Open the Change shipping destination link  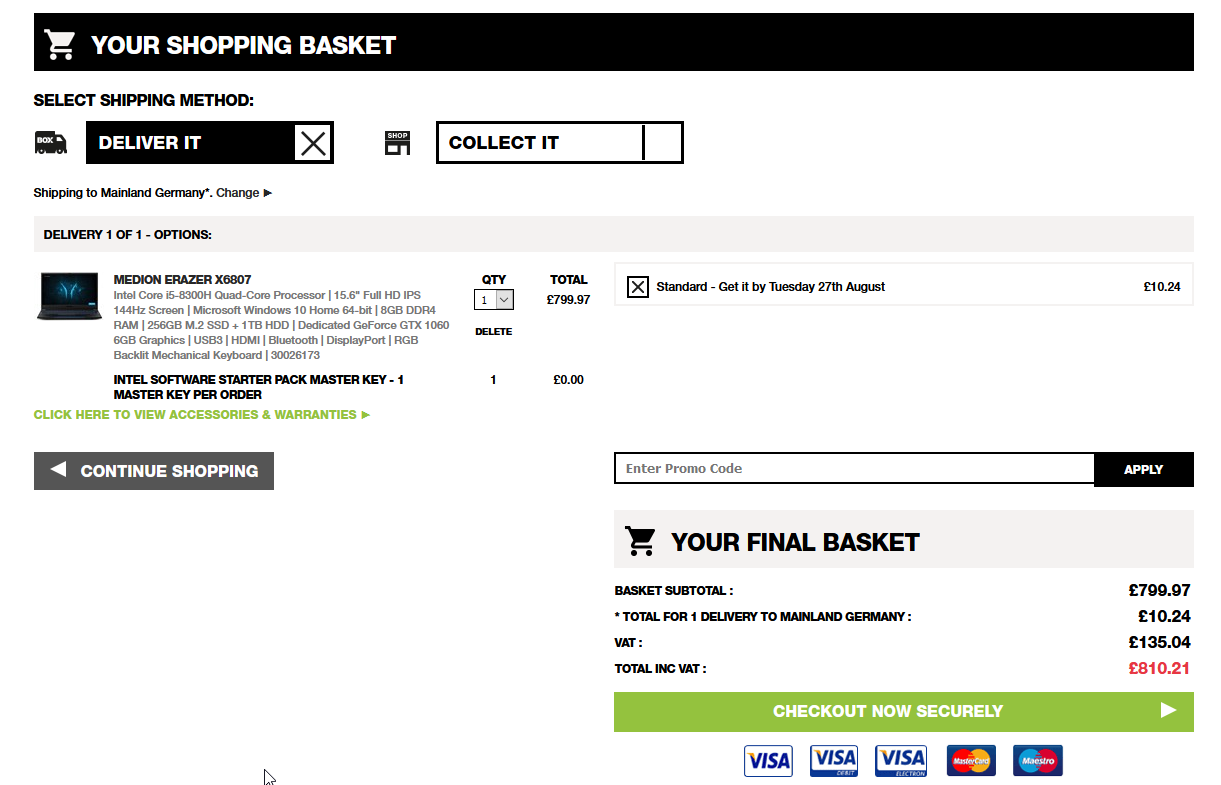[x=243, y=192]
